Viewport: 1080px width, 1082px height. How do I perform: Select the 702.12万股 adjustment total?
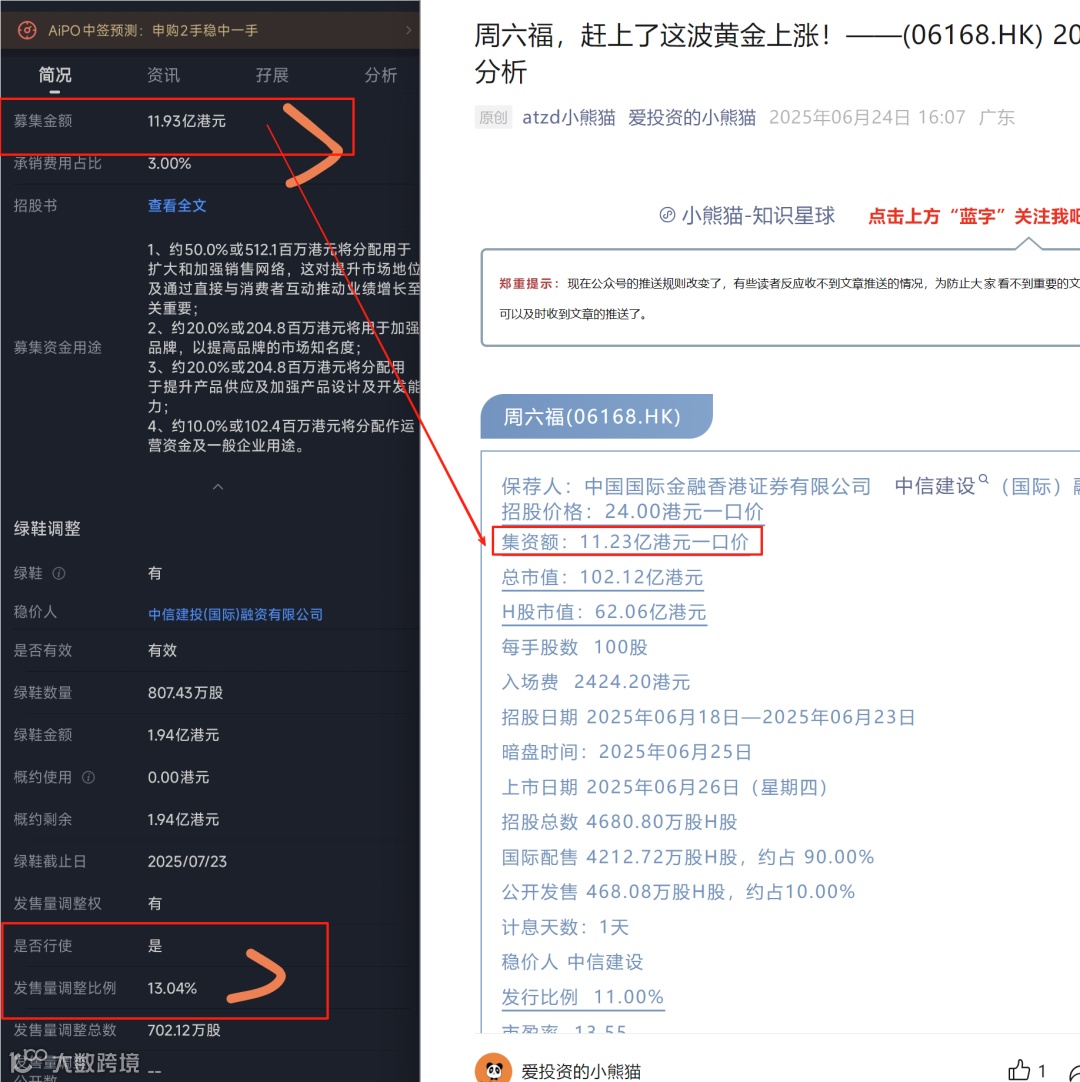(x=184, y=1030)
